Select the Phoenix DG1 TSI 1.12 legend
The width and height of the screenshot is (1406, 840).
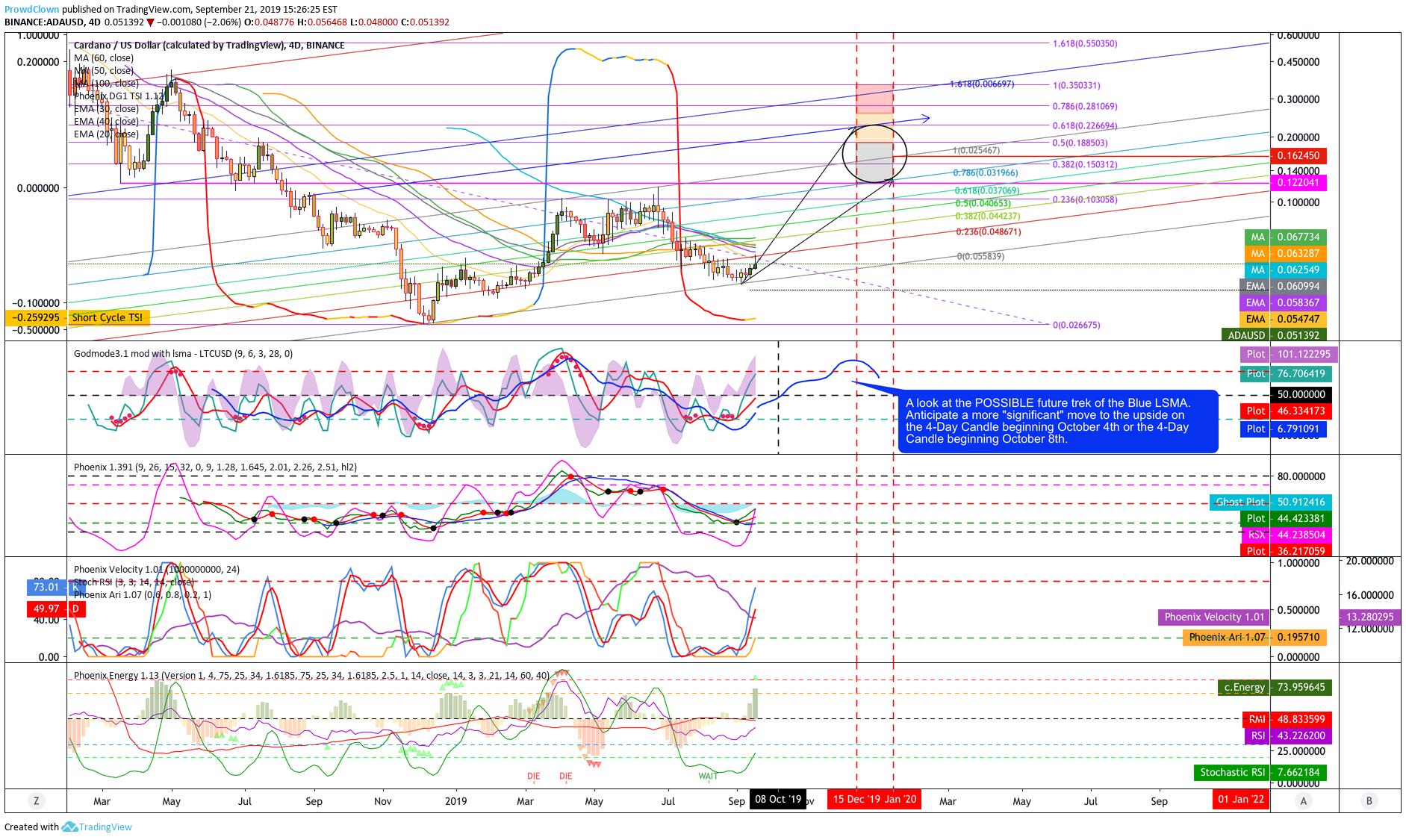(119, 96)
